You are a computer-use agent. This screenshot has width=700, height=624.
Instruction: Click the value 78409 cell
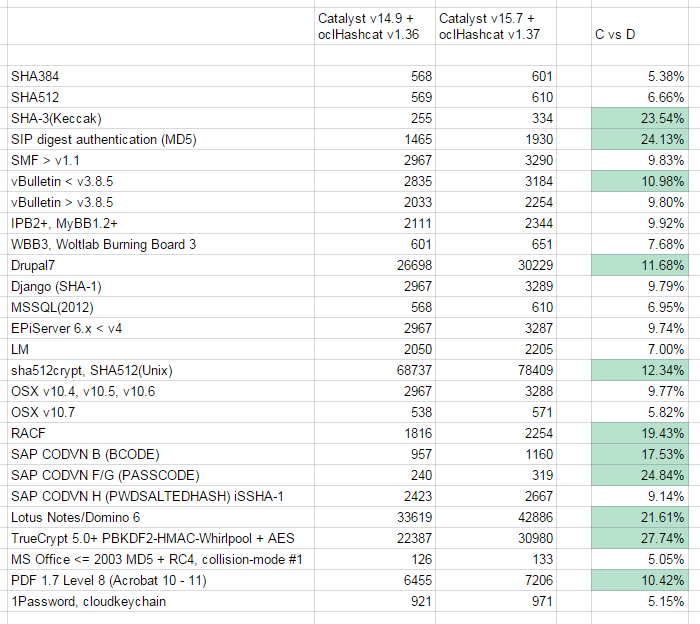pos(496,370)
